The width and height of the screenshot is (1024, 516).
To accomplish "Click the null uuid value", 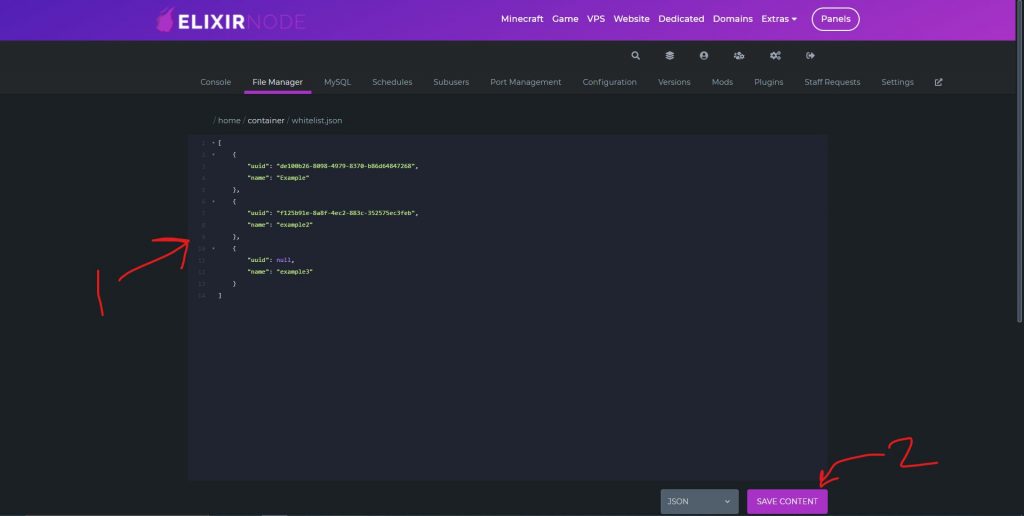I will point(283,260).
